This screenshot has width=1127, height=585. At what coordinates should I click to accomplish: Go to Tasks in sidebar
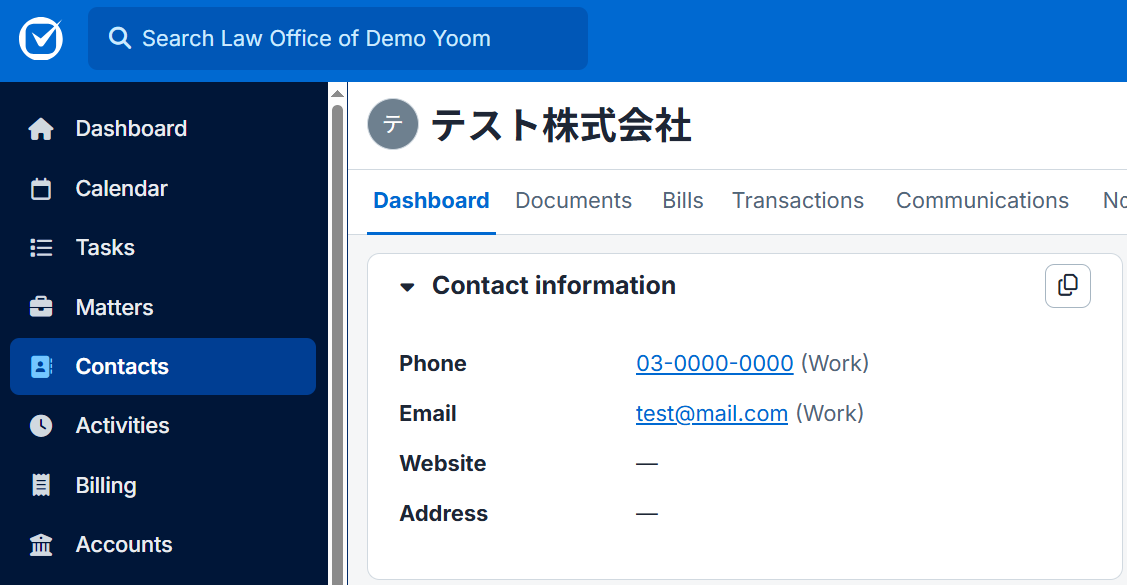(163, 248)
